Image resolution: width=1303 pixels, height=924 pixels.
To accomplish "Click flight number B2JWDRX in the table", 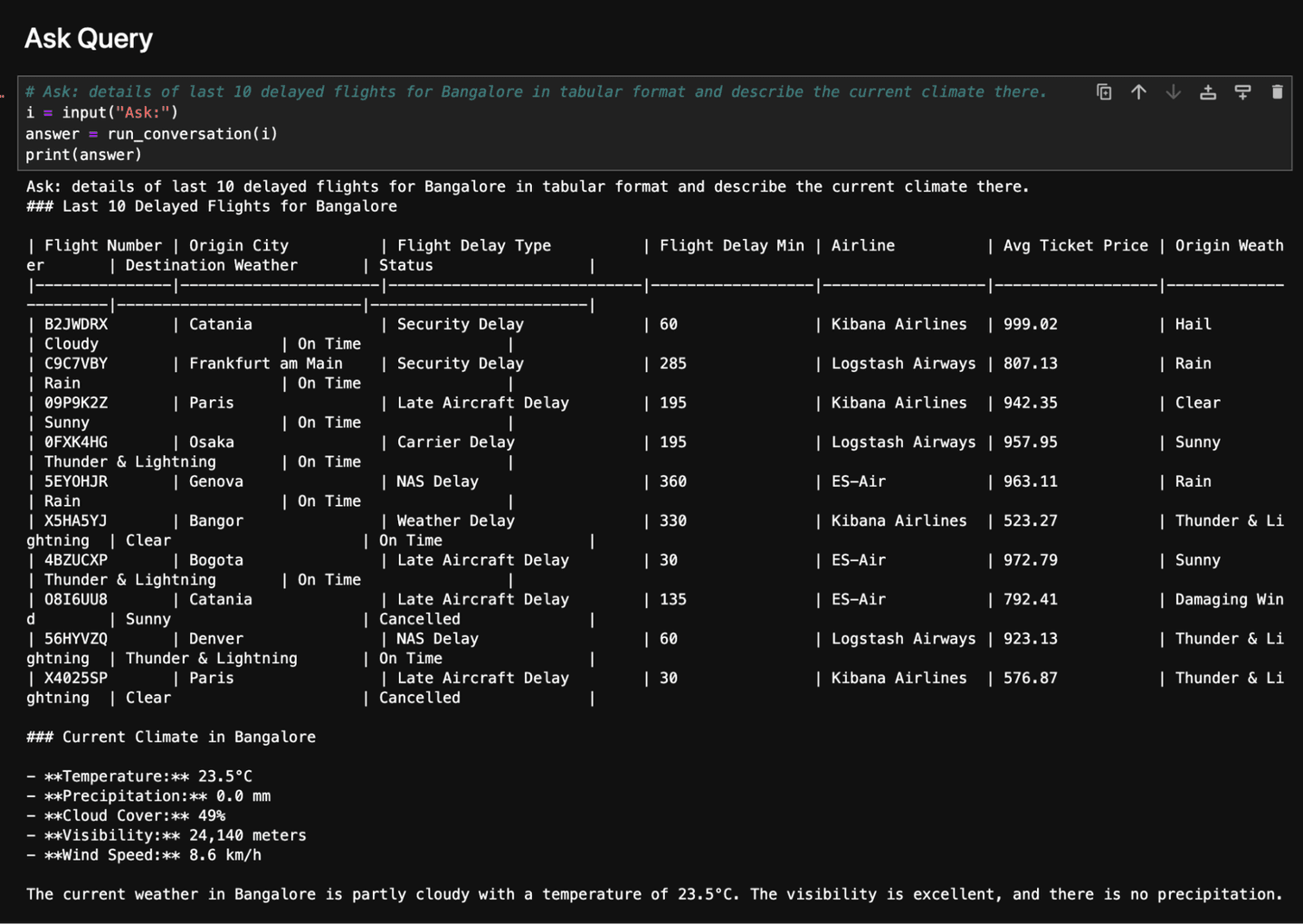I will tap(76, 324).
